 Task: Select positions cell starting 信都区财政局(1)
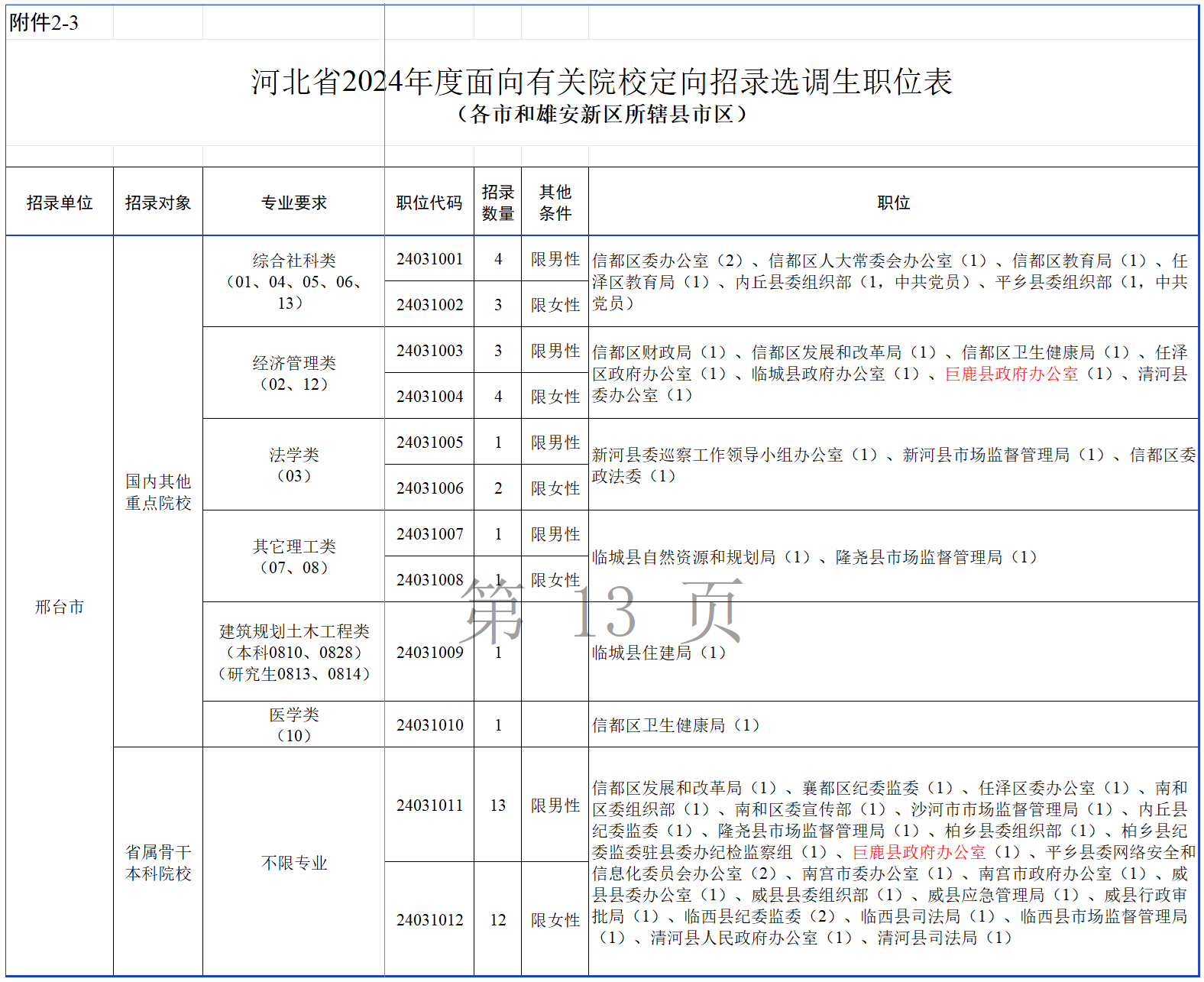[x=894, y=374]
